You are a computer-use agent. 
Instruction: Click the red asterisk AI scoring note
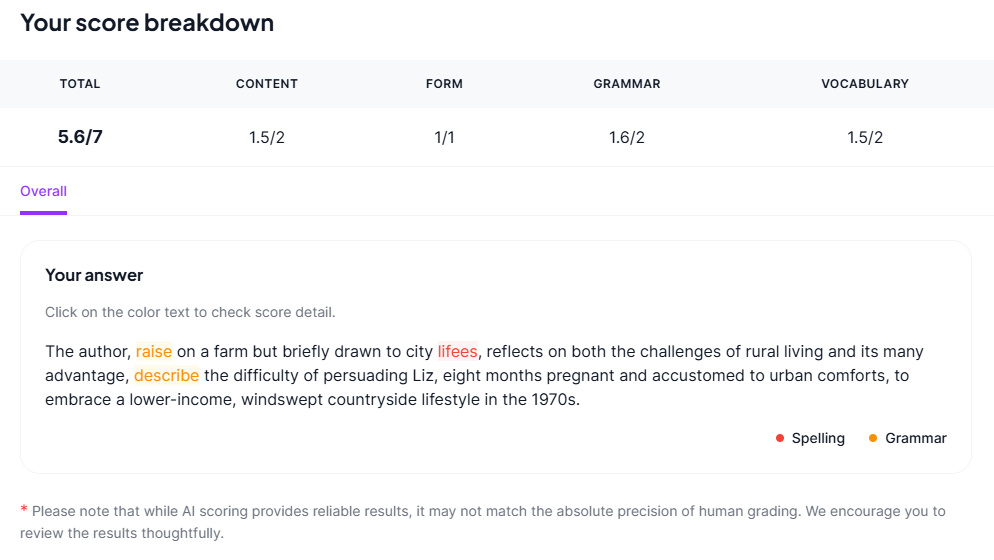point(24,510)
